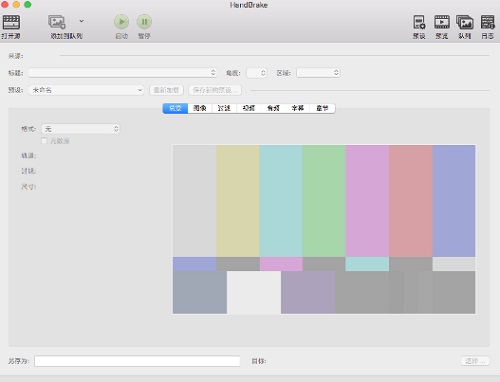Start encoding with the green play button
Viewport: 500px width, 382px height.
pos(121,22)
